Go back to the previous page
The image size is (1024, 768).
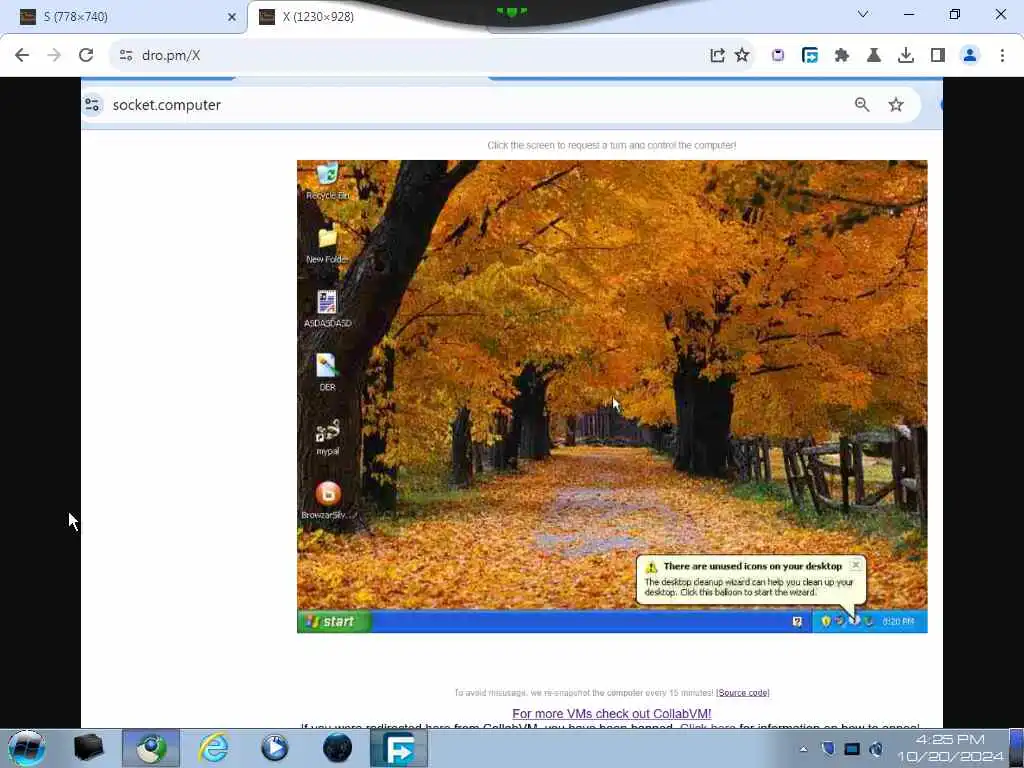(x=22, y=56)
